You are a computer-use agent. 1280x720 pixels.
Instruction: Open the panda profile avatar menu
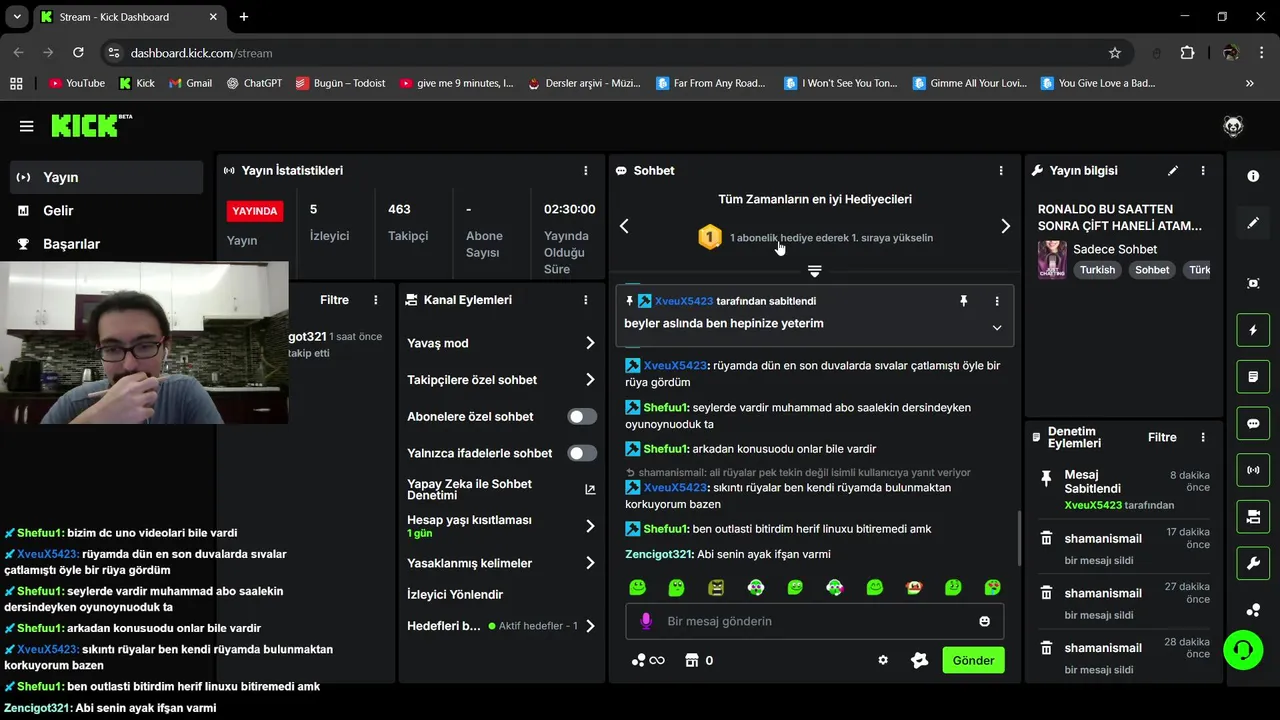click(x=1233, y=126)
